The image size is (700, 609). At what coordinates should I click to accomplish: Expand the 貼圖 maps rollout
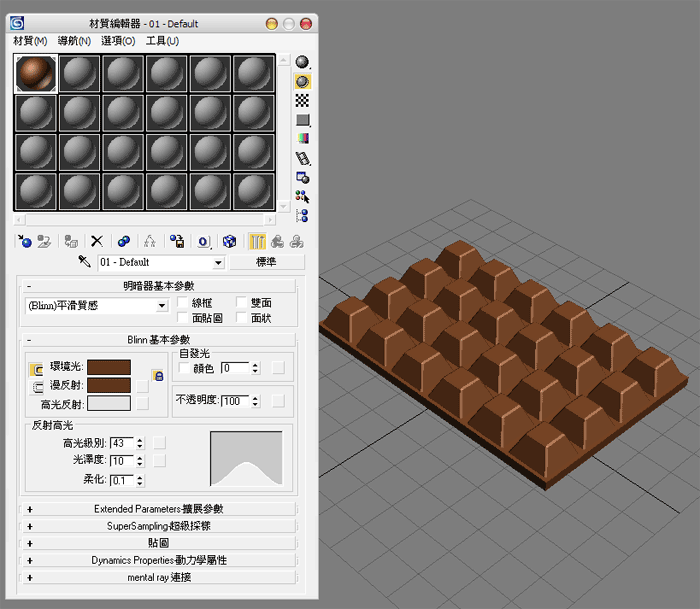point(159,543)
